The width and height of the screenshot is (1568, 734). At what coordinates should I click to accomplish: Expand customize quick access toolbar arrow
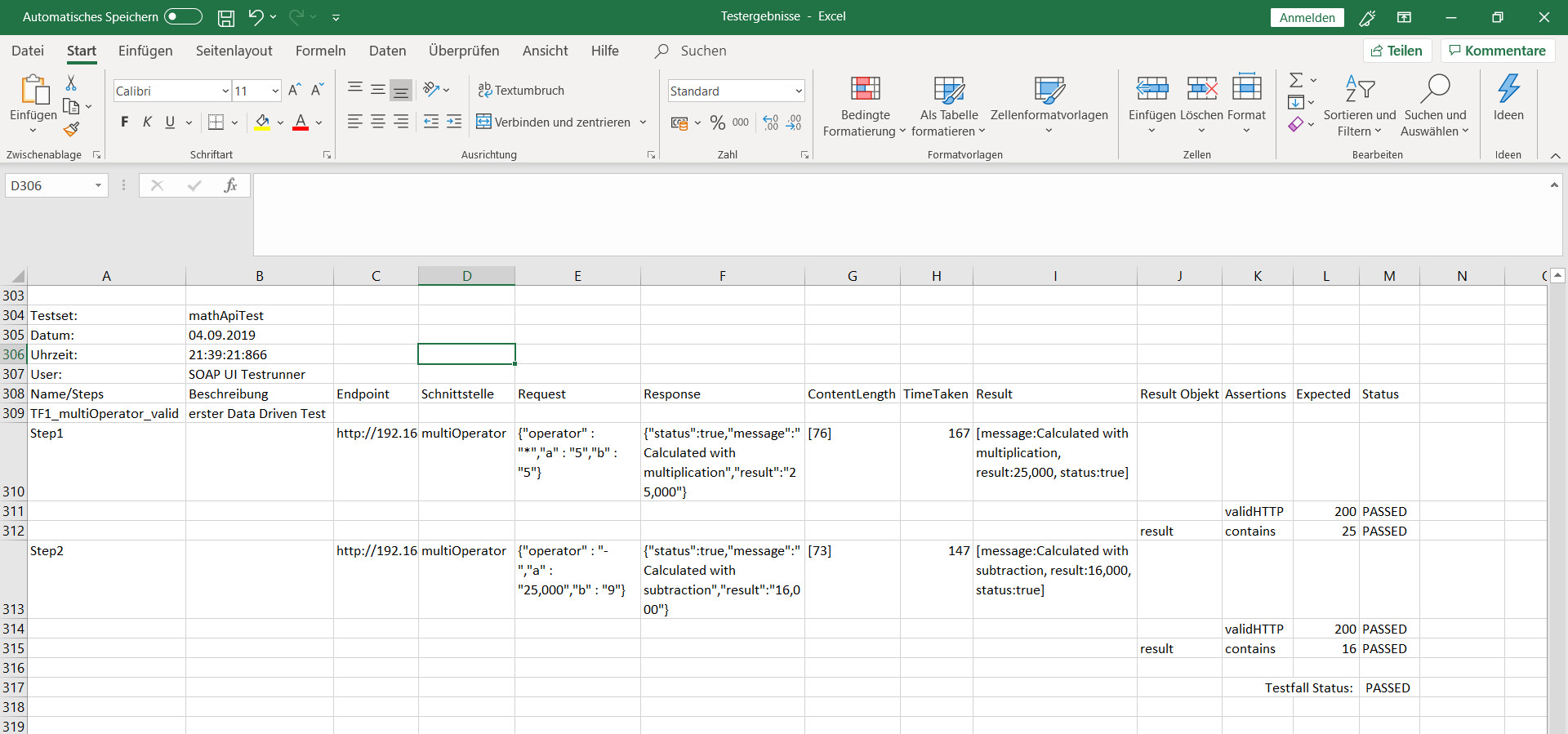coord(336,17)
